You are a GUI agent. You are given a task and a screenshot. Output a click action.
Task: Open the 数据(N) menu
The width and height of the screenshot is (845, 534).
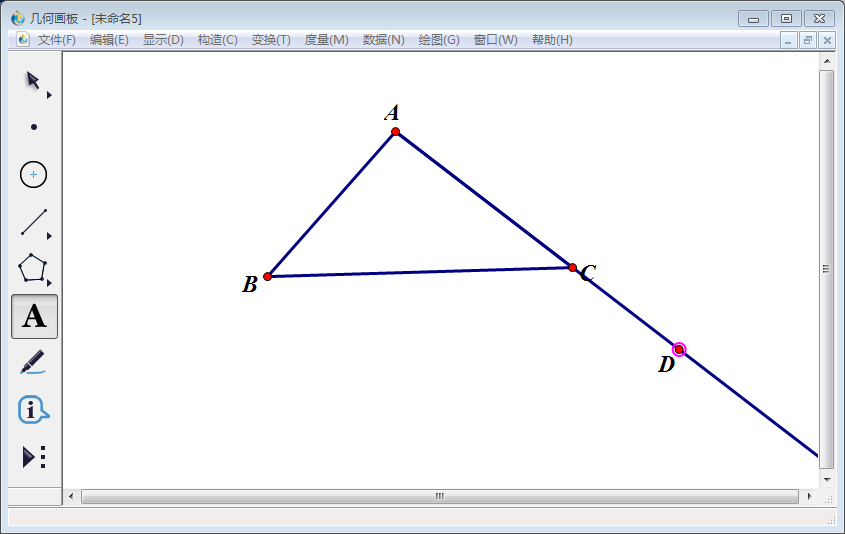(x=384, y=40)
